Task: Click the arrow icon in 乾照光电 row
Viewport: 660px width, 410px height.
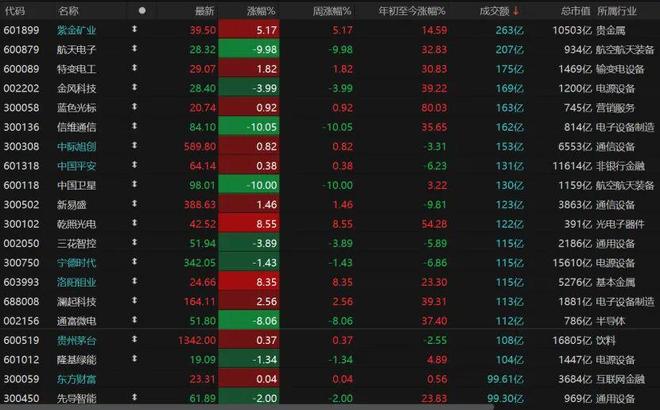Action: pyautogui.click(x=134, y=223)
